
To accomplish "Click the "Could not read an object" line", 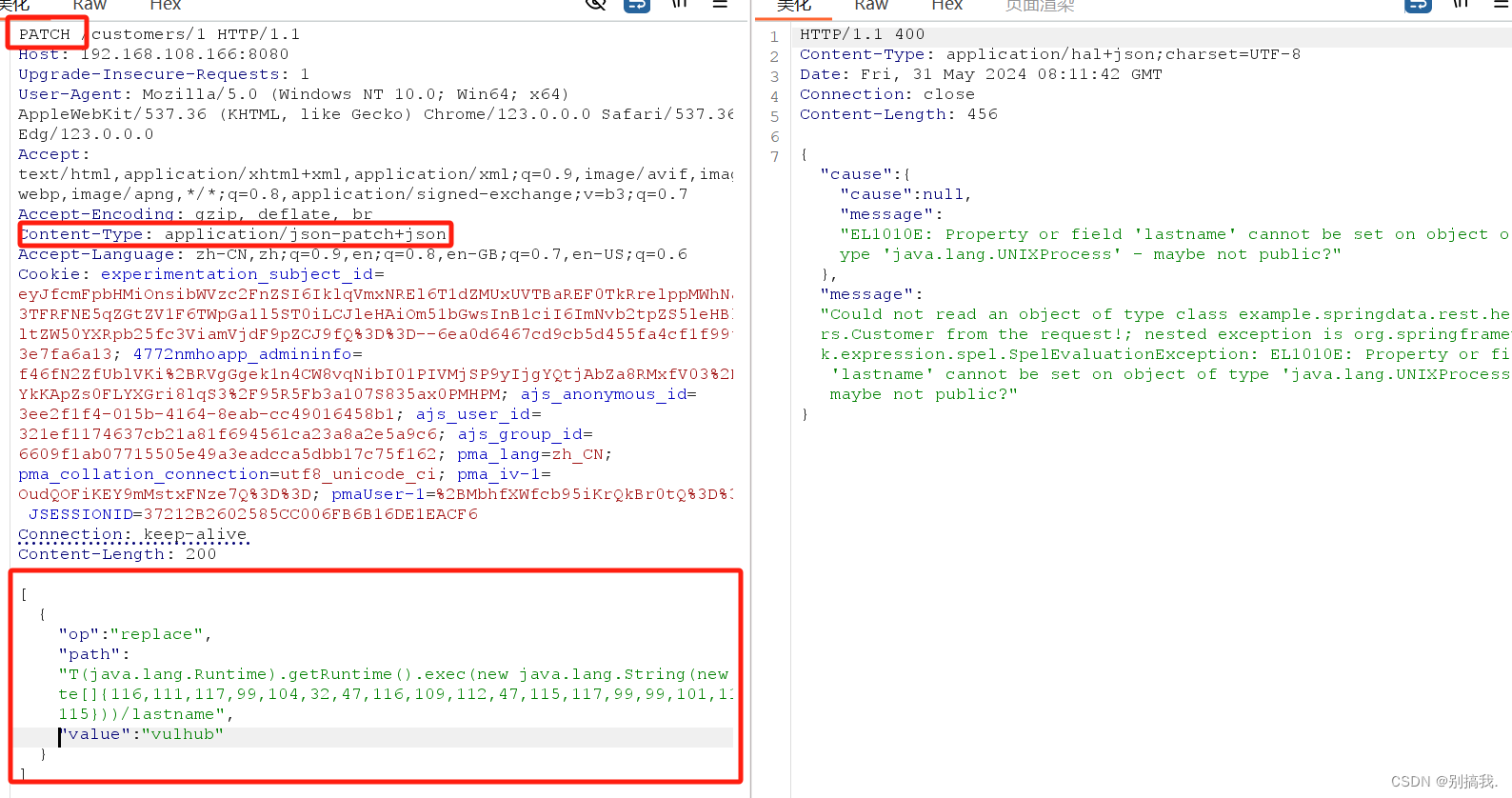I will 1165,314.
